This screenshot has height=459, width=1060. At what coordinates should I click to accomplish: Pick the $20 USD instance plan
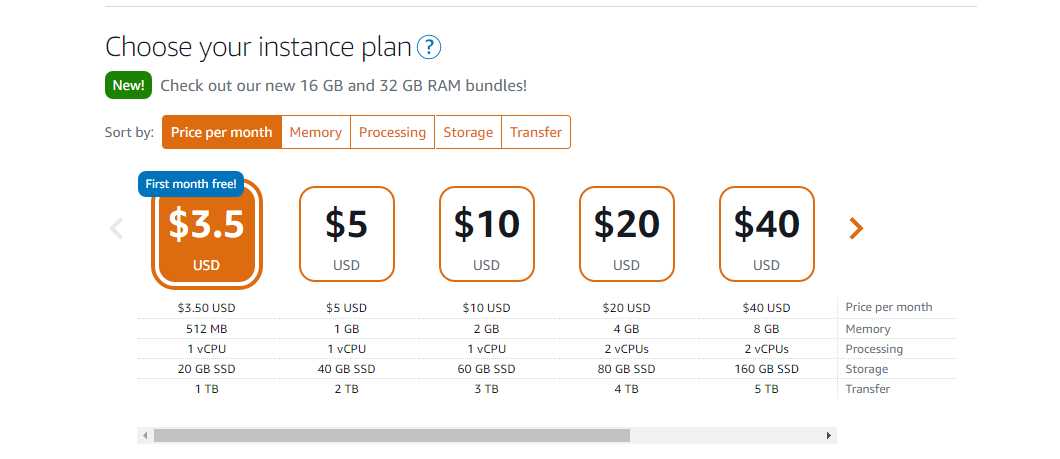pos(627,235)
